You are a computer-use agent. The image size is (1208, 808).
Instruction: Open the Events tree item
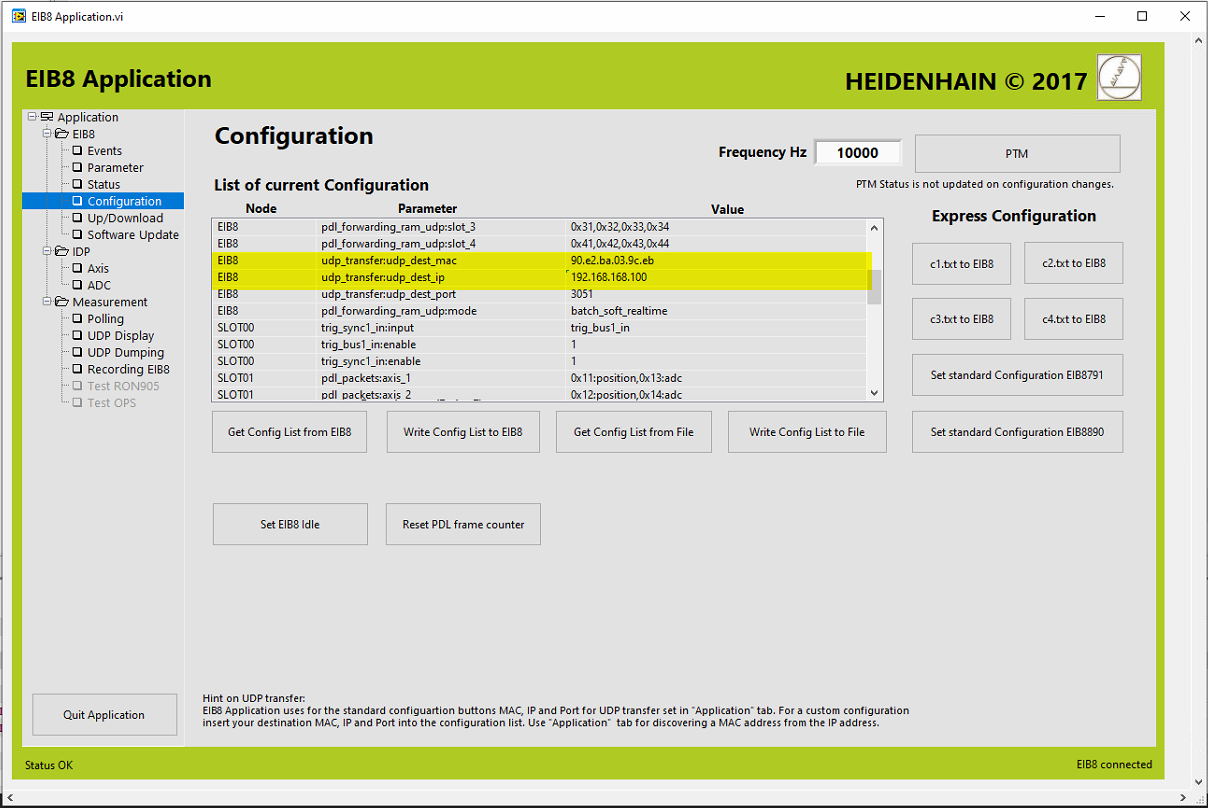click(x=104, y=151)
